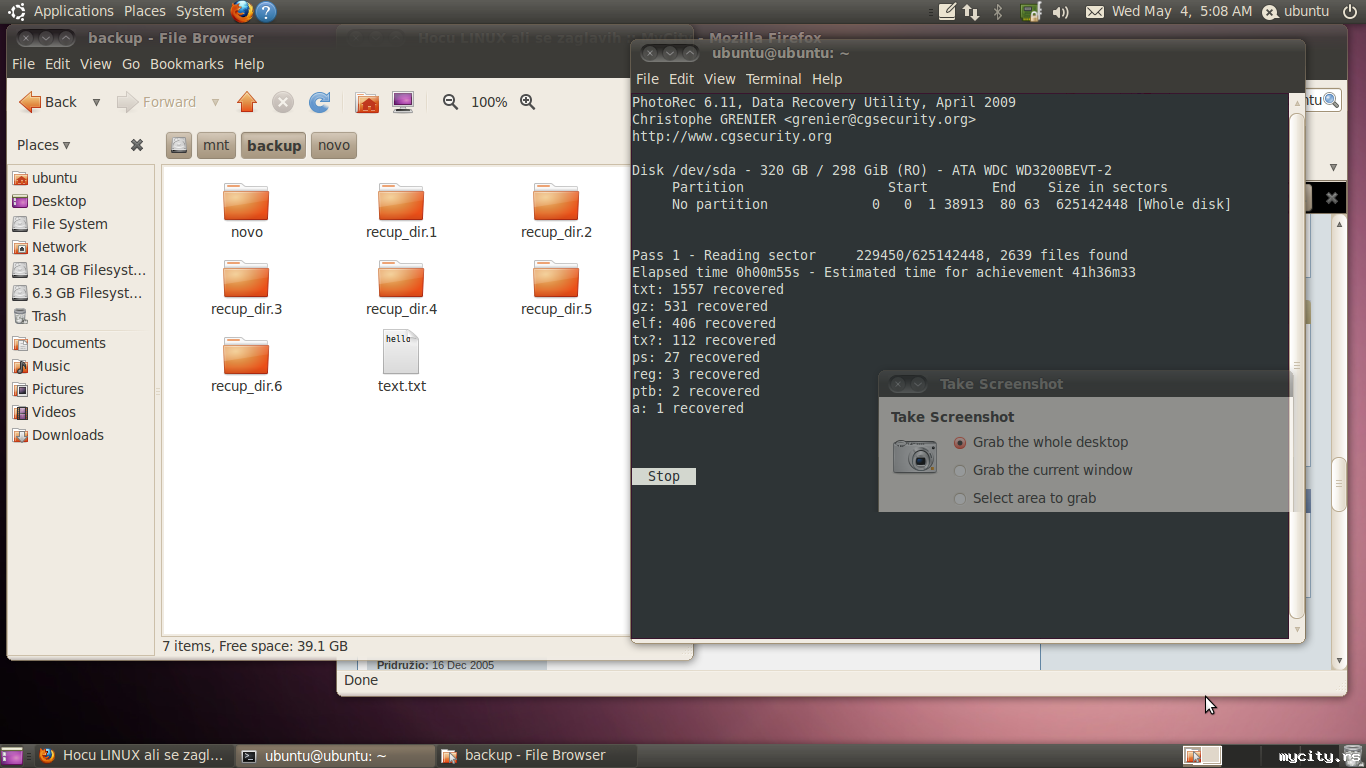Zoom out using the magnifier minus icon

click(x=451, y=102)
